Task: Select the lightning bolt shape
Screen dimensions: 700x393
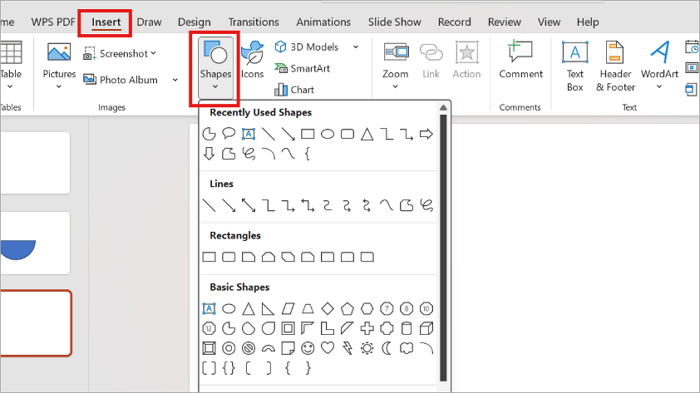Action: point(347,348)
